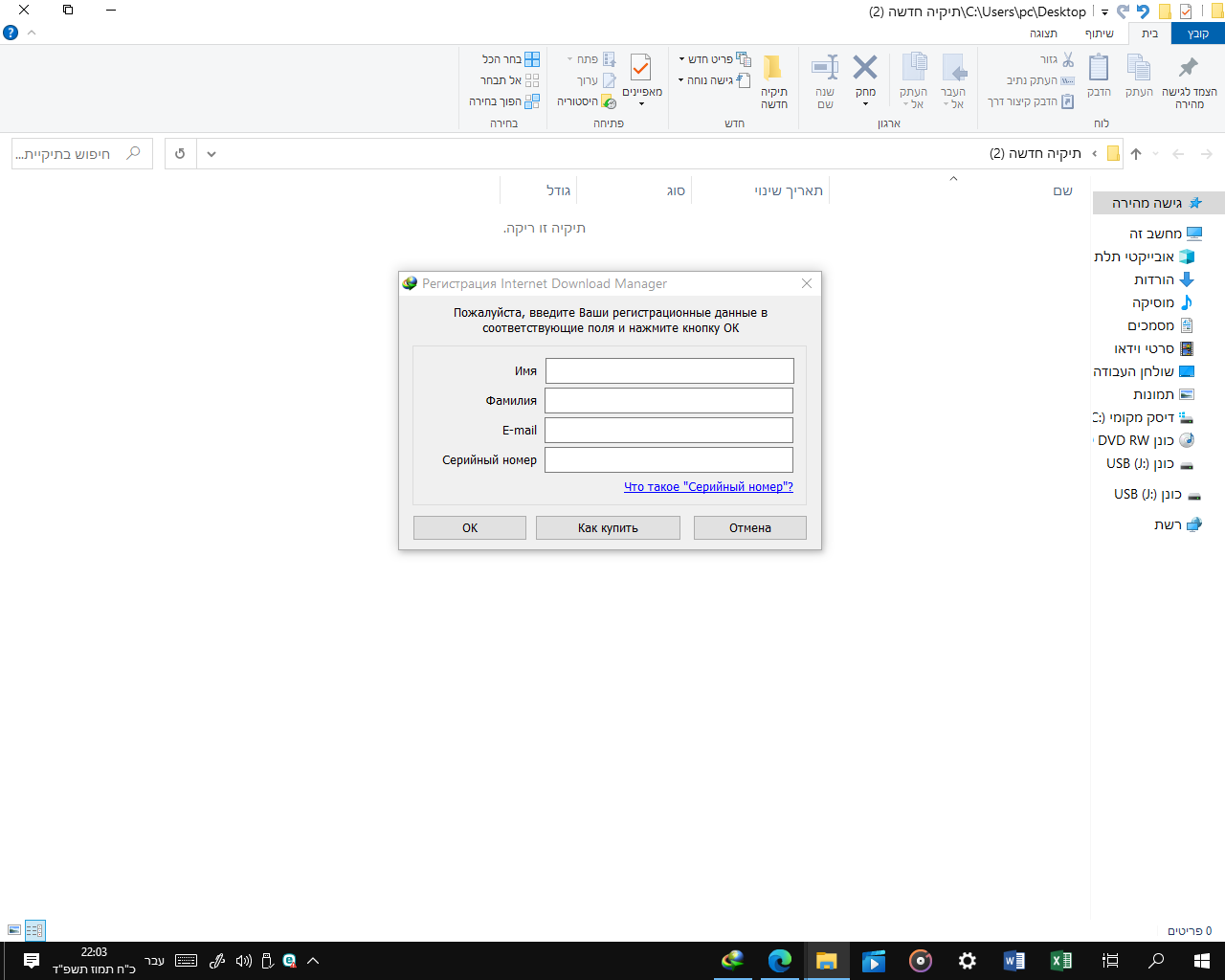Click Invert selection (הפוך בחירה)
The image size is (1225, 980).
point(504,101)
